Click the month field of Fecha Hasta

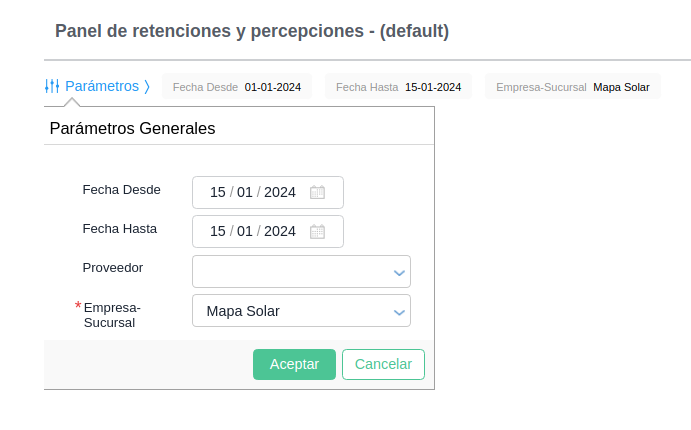point(245,231)
